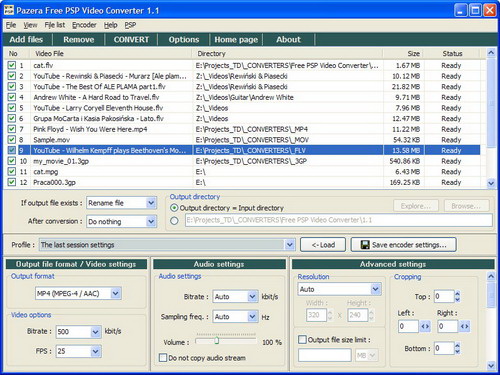
Task: Click the Left cropping arrows button
Action: (x=425, y=326)
